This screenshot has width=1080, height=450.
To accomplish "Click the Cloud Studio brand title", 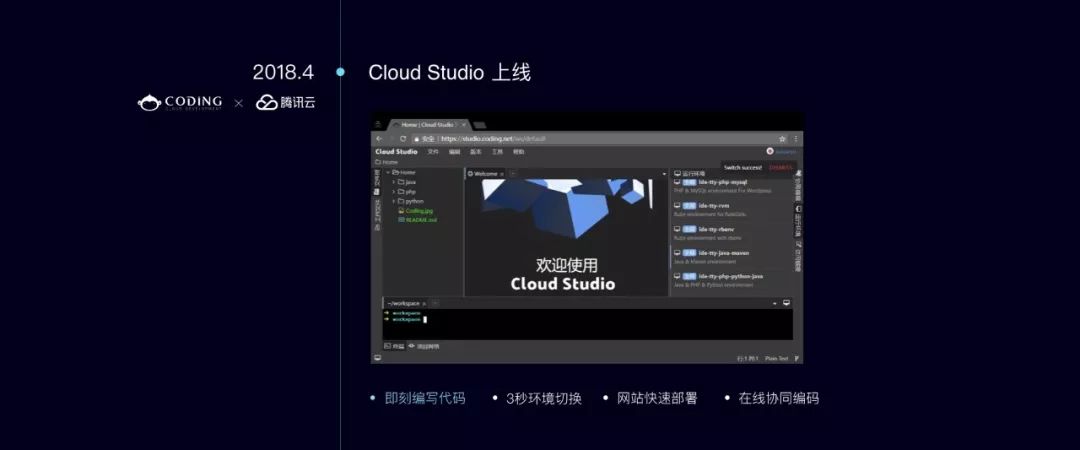I will pyautogui.click(x=396, y=152).
